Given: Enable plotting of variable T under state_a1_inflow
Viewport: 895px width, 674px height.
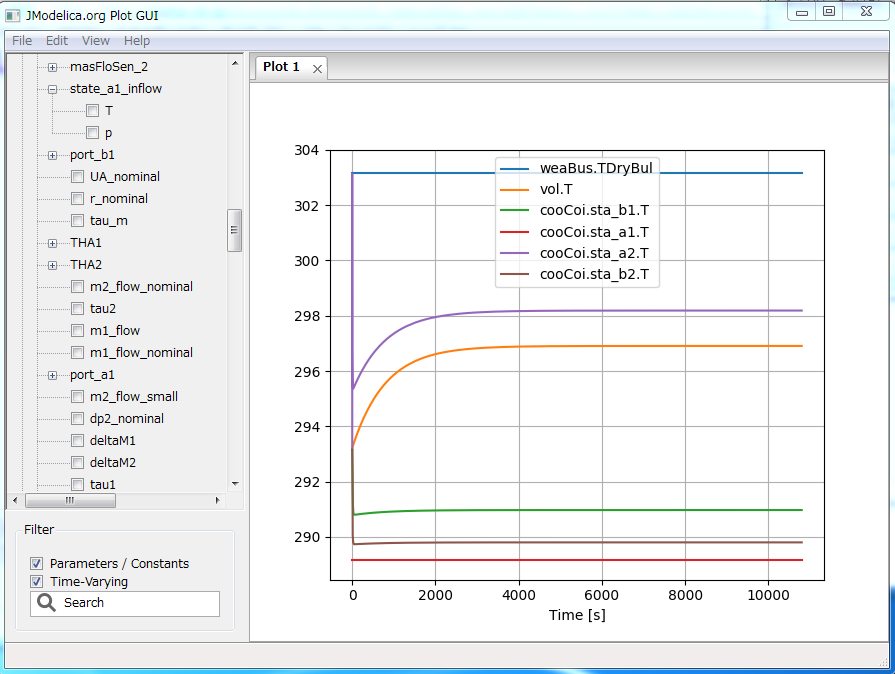Looking at the screenshot, I should click(93, 110).
